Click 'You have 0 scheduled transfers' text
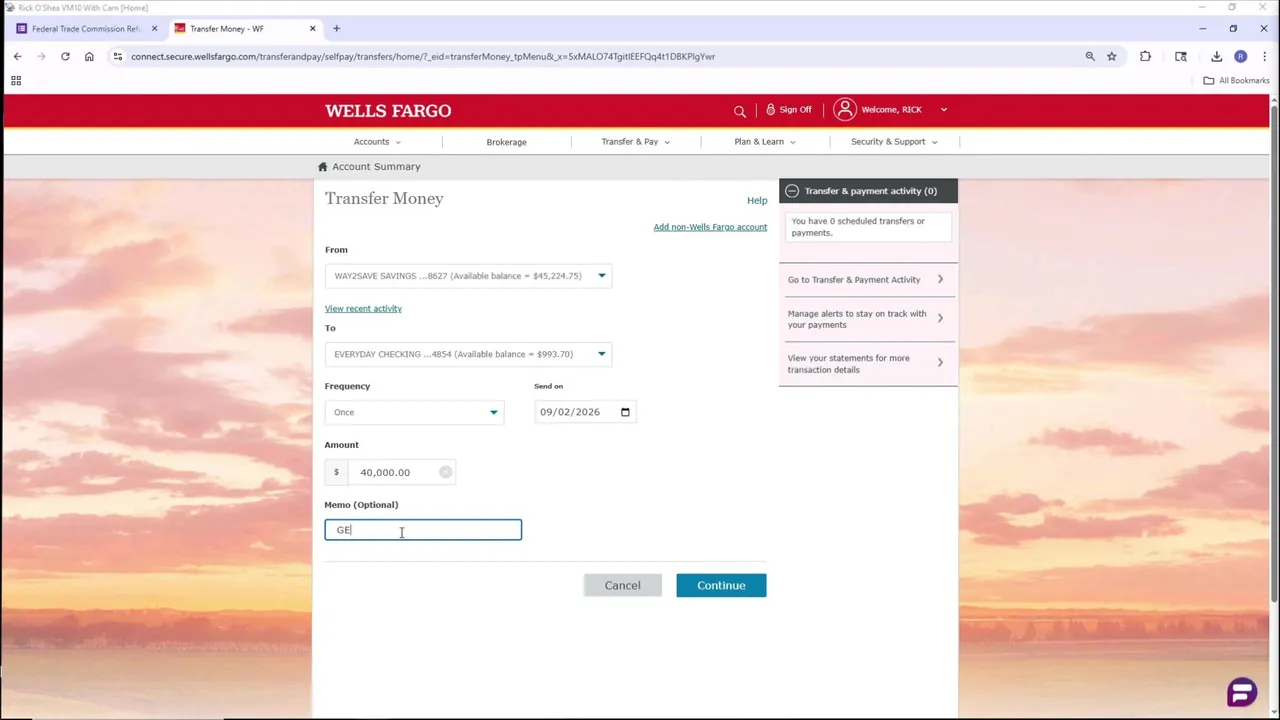The width and height of the screenshot is (1280, 720). tap(858, 227)
